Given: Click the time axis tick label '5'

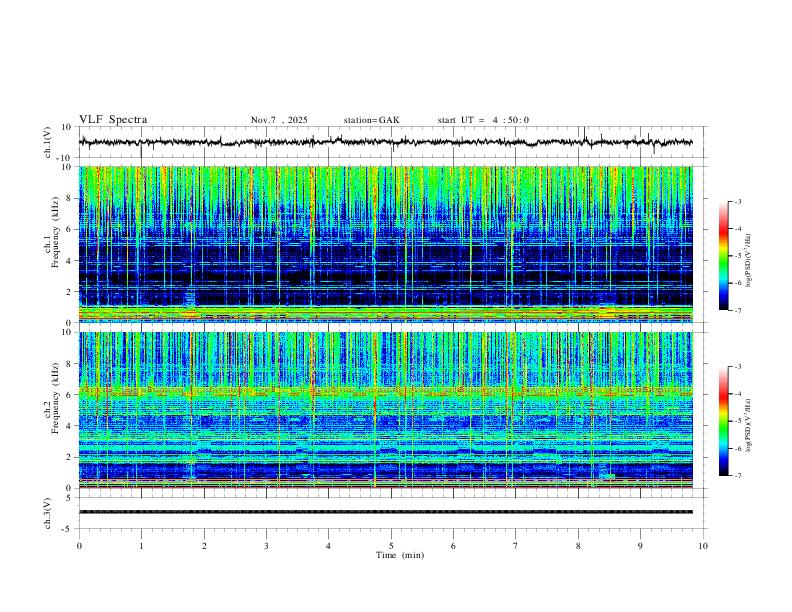Looking at the screenshot, I should (391, 546).
